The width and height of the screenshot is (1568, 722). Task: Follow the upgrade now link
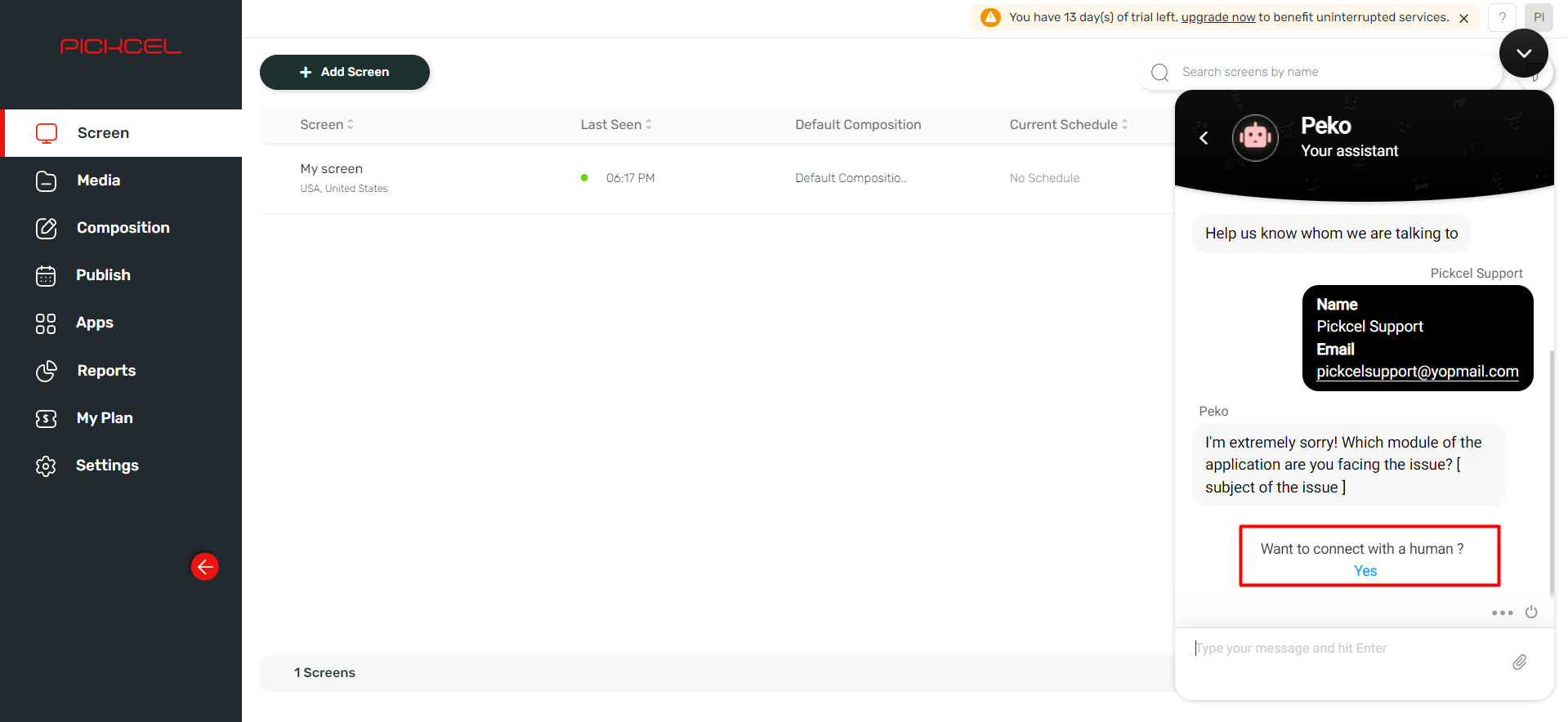[1217, 17]
